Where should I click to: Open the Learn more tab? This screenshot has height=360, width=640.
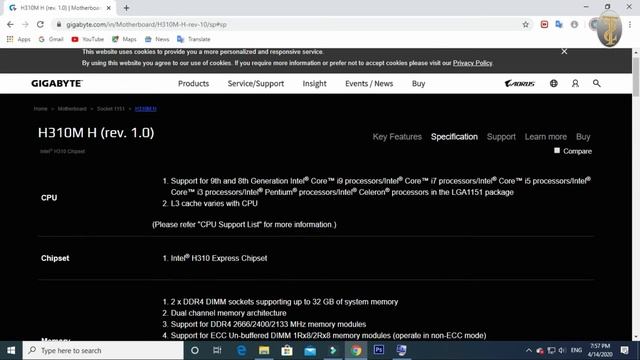click(546, 137)
